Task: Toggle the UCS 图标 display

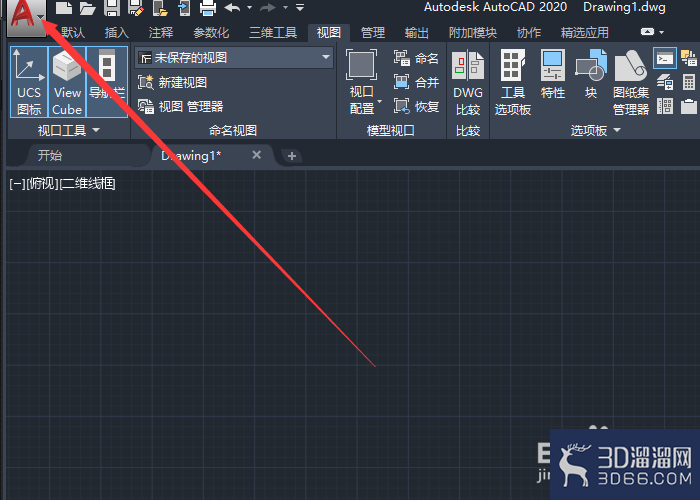Action: coord(29,82)
